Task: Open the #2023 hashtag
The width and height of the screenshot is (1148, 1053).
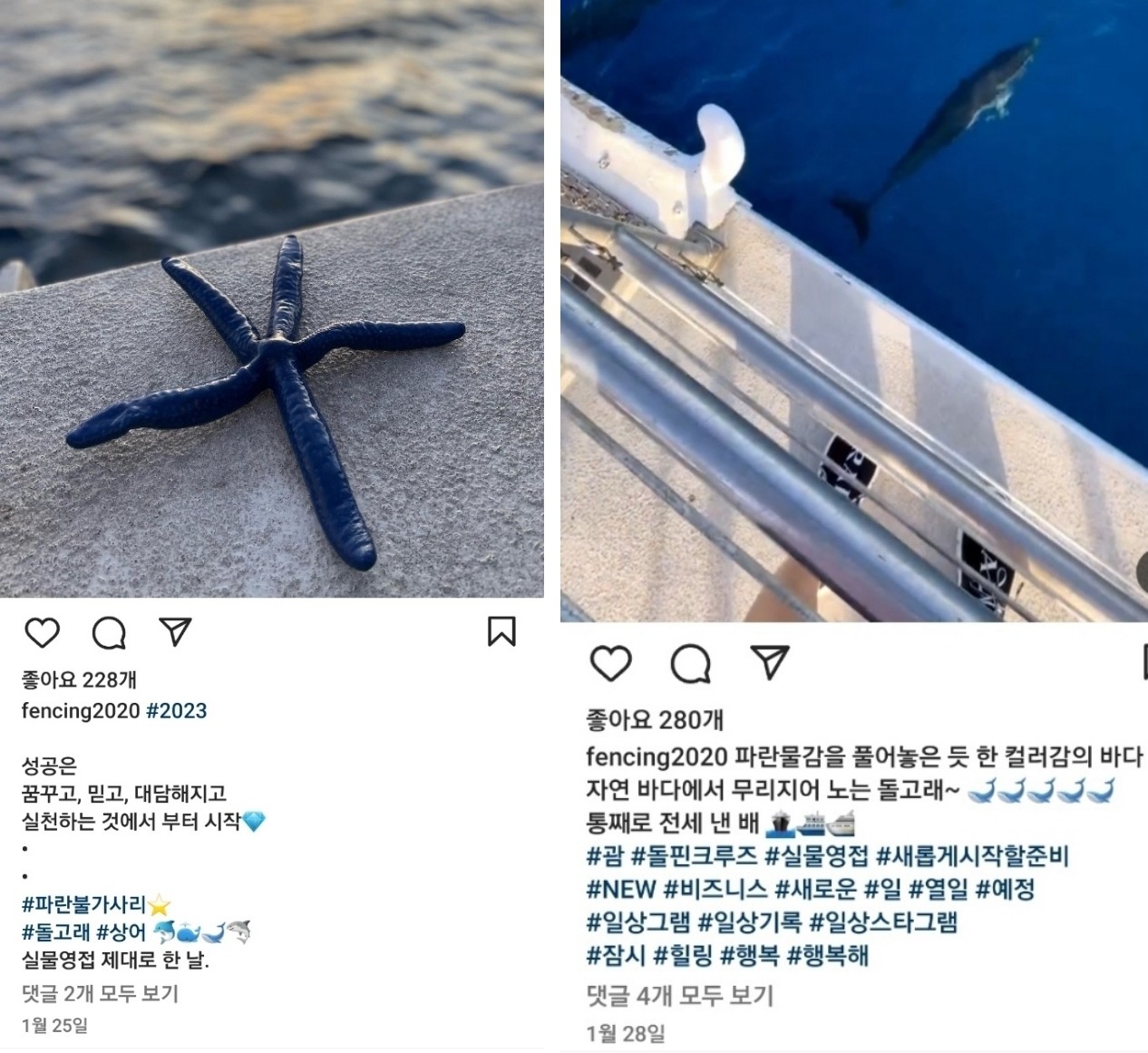Action: 176,711
